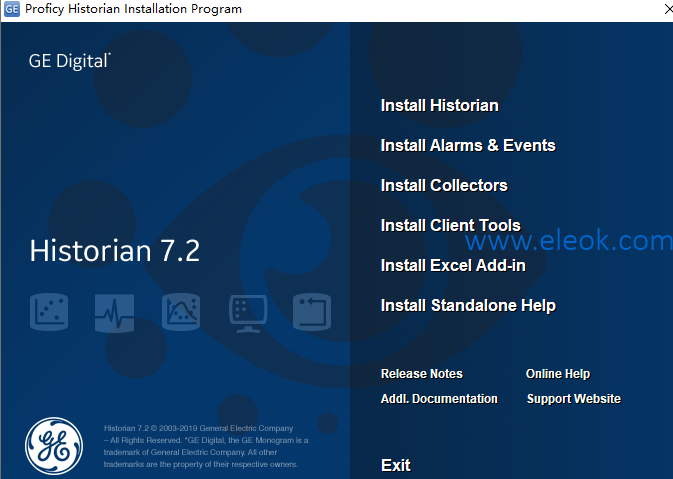Click the pulse waveform icon
This screenshot has width=673, height=479.
click(114, 313)
